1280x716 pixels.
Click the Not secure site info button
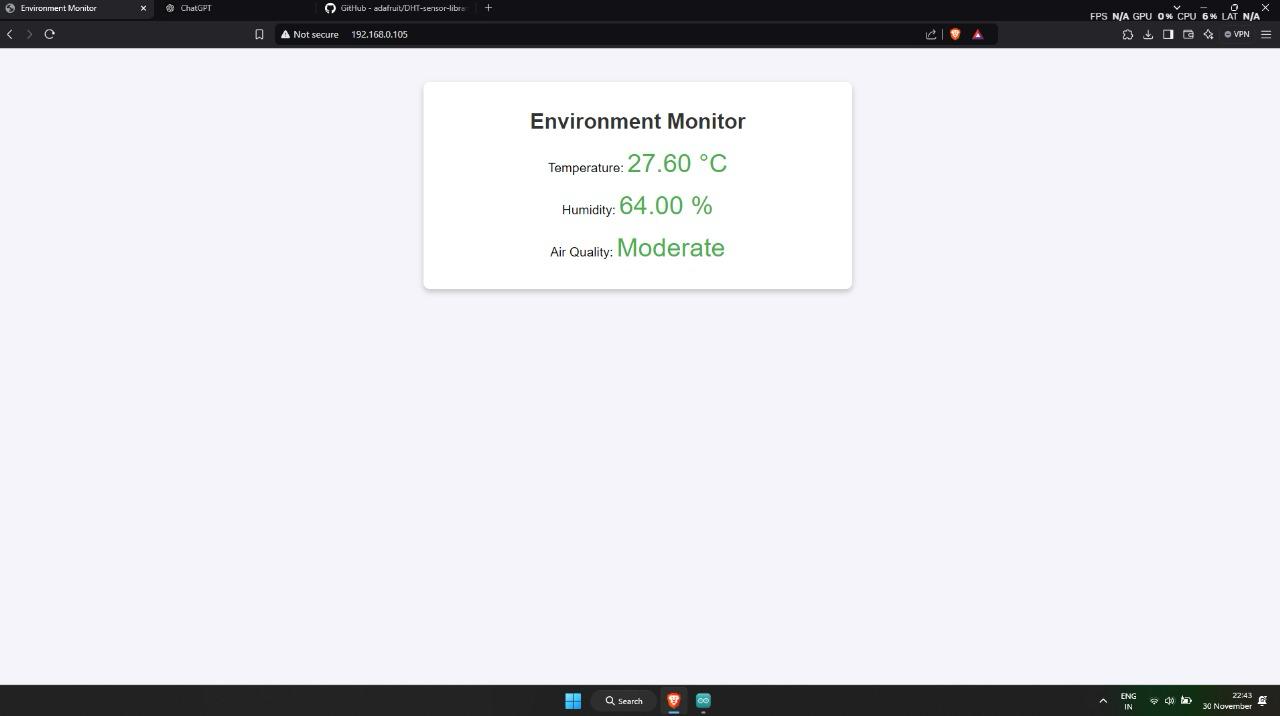[310, 34]
